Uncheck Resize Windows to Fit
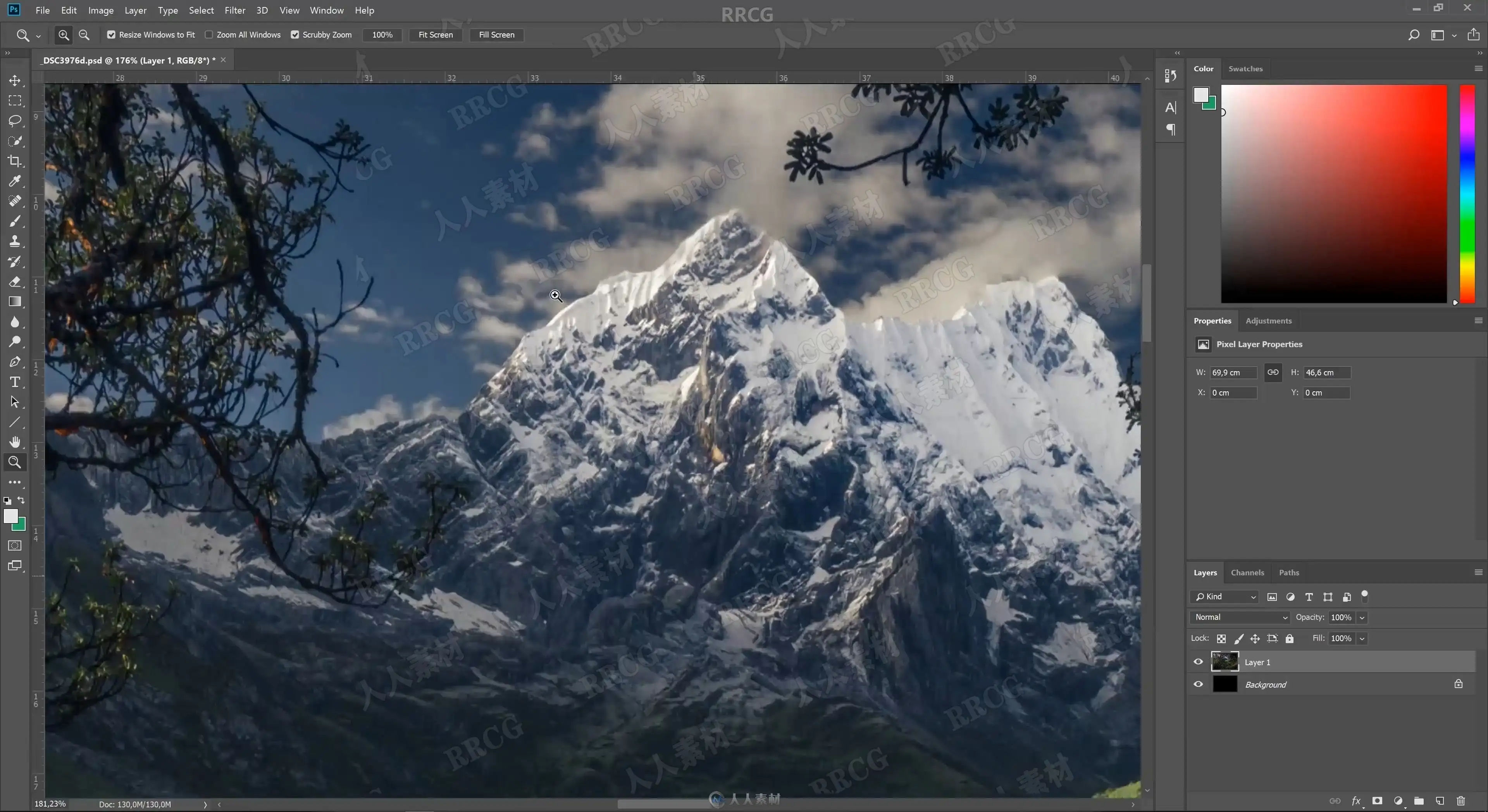The image size is (1488, 812). click(x=112, y=34)
